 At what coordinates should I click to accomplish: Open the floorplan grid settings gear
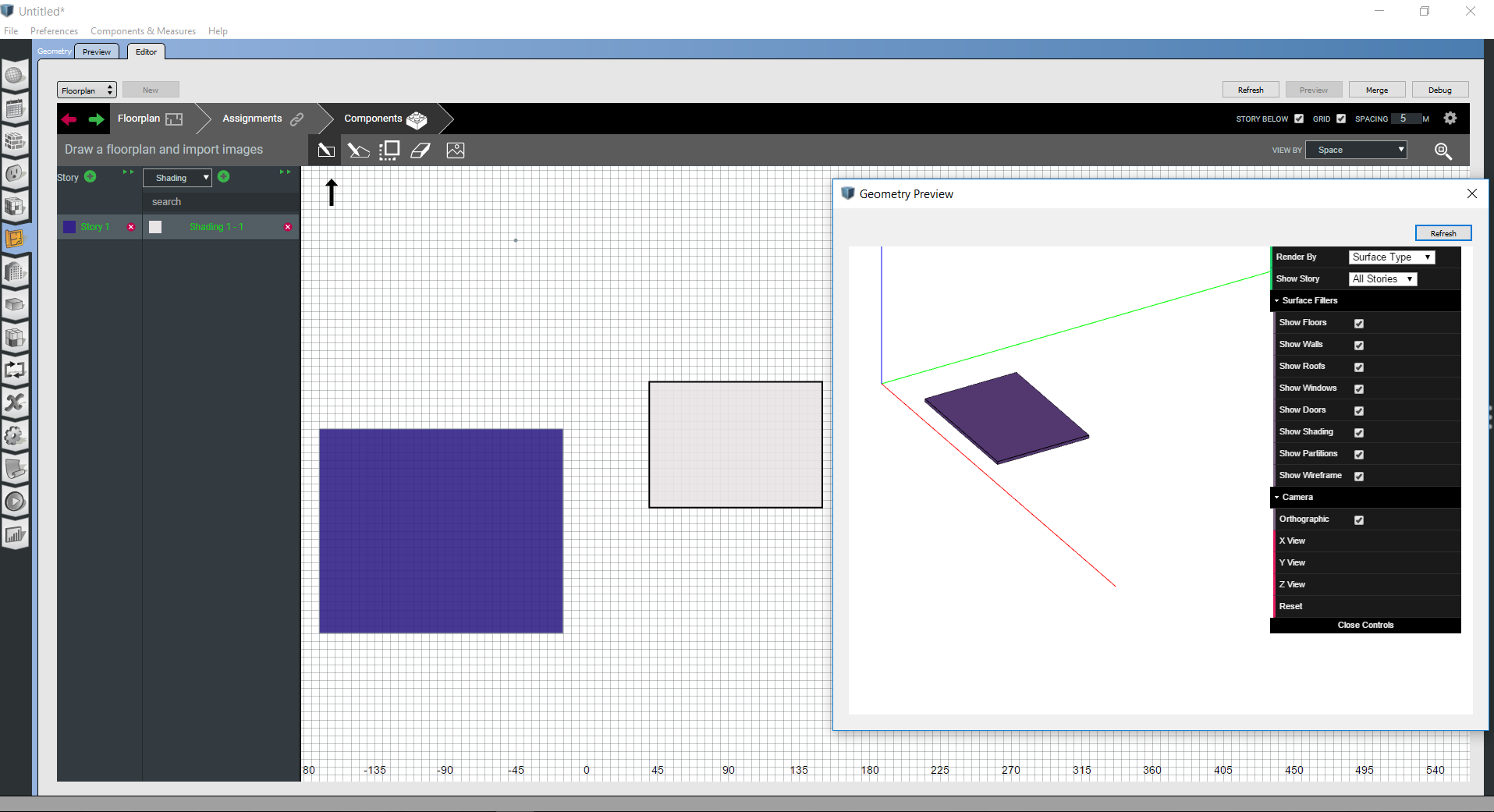(1450, 118)
